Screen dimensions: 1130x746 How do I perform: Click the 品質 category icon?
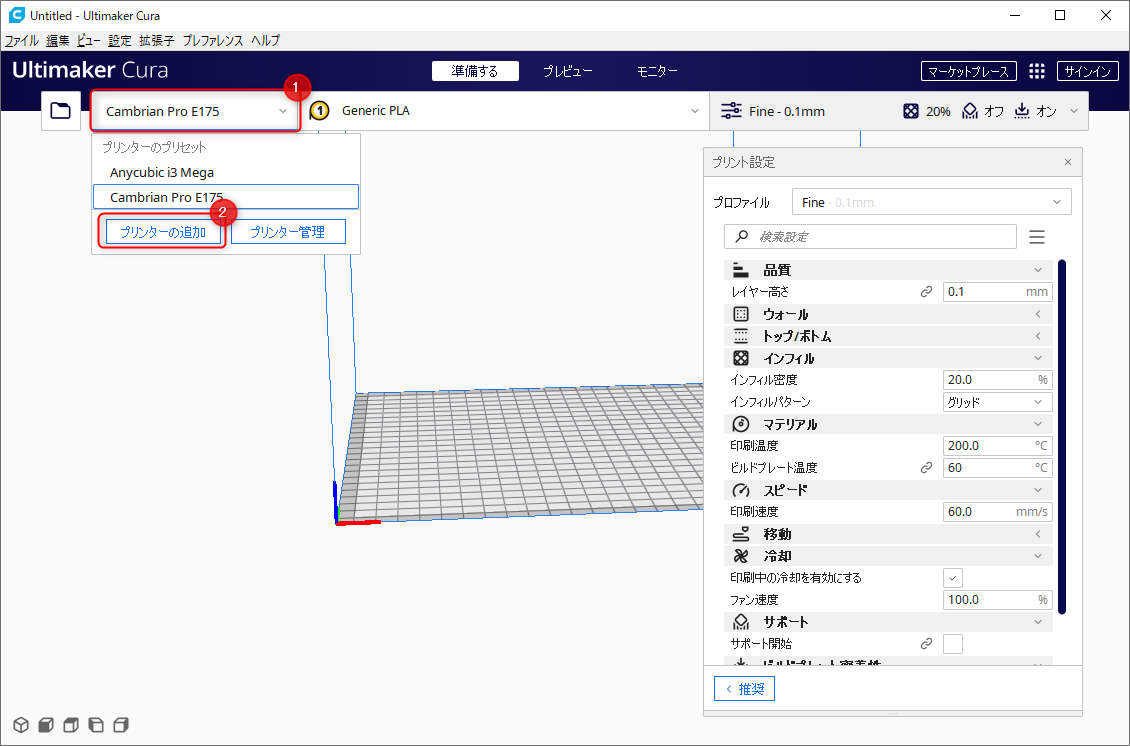pyautogui.click(x=741, y=270)
